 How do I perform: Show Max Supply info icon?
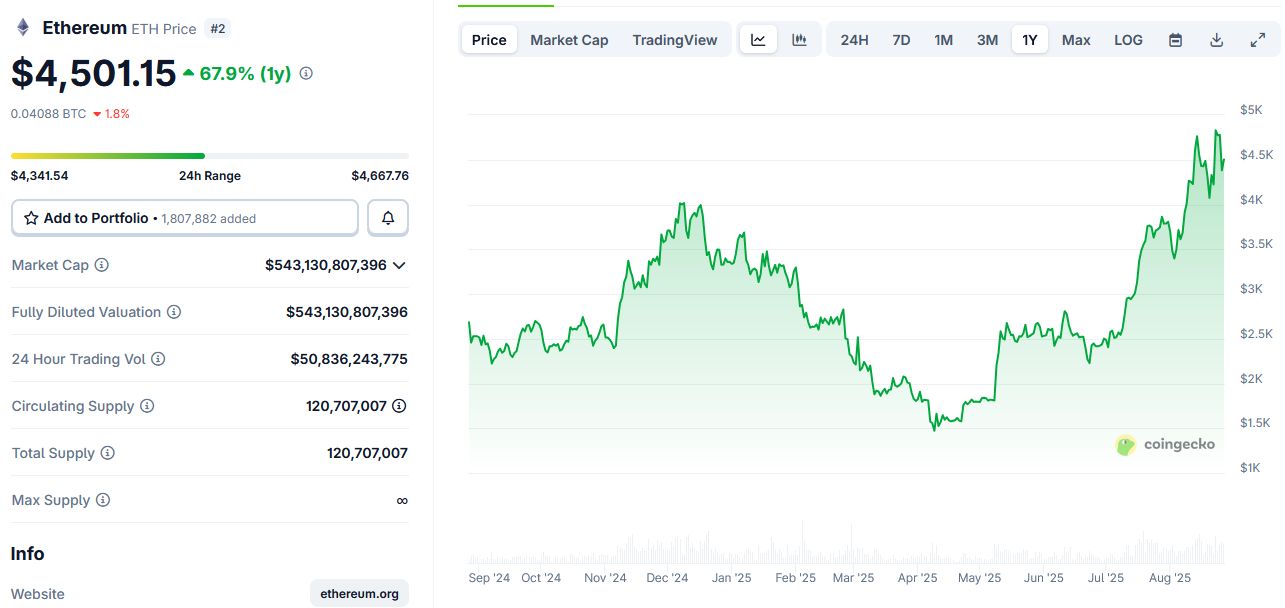click(103, 500)
